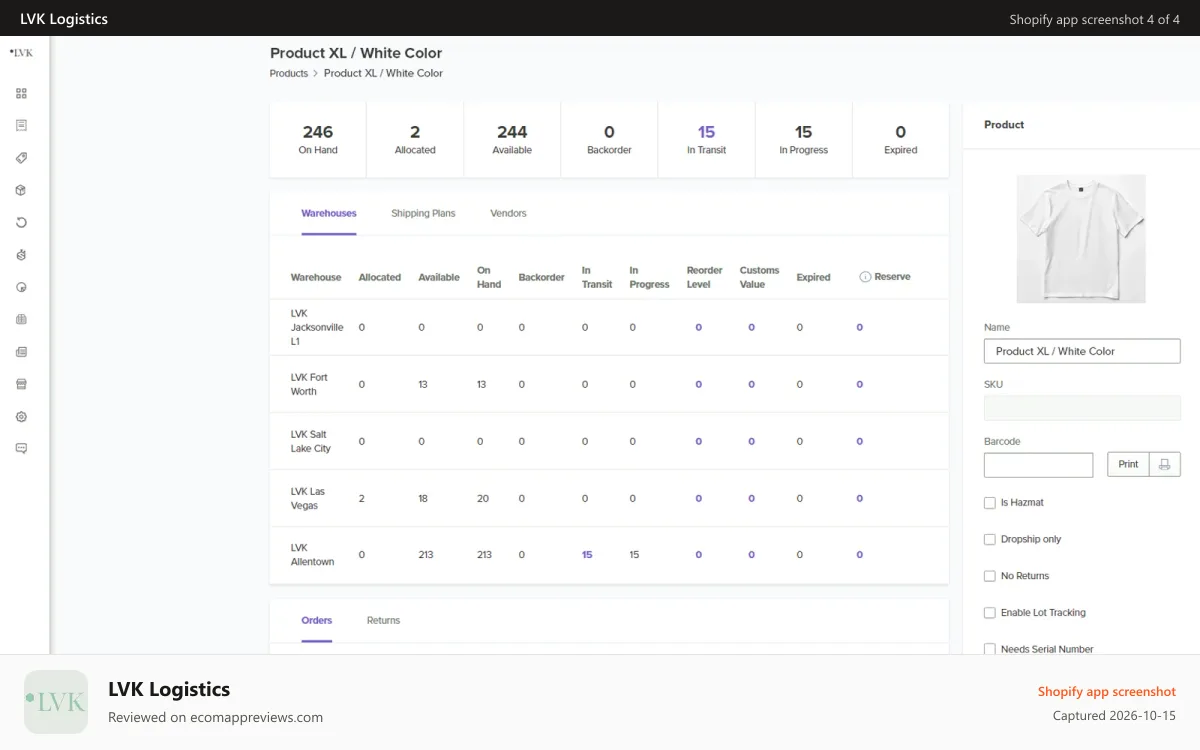The width and height of the screenshot is (1200, 750).
Task: Check the Is Hazmat checkbox
Action: point(990,503)
